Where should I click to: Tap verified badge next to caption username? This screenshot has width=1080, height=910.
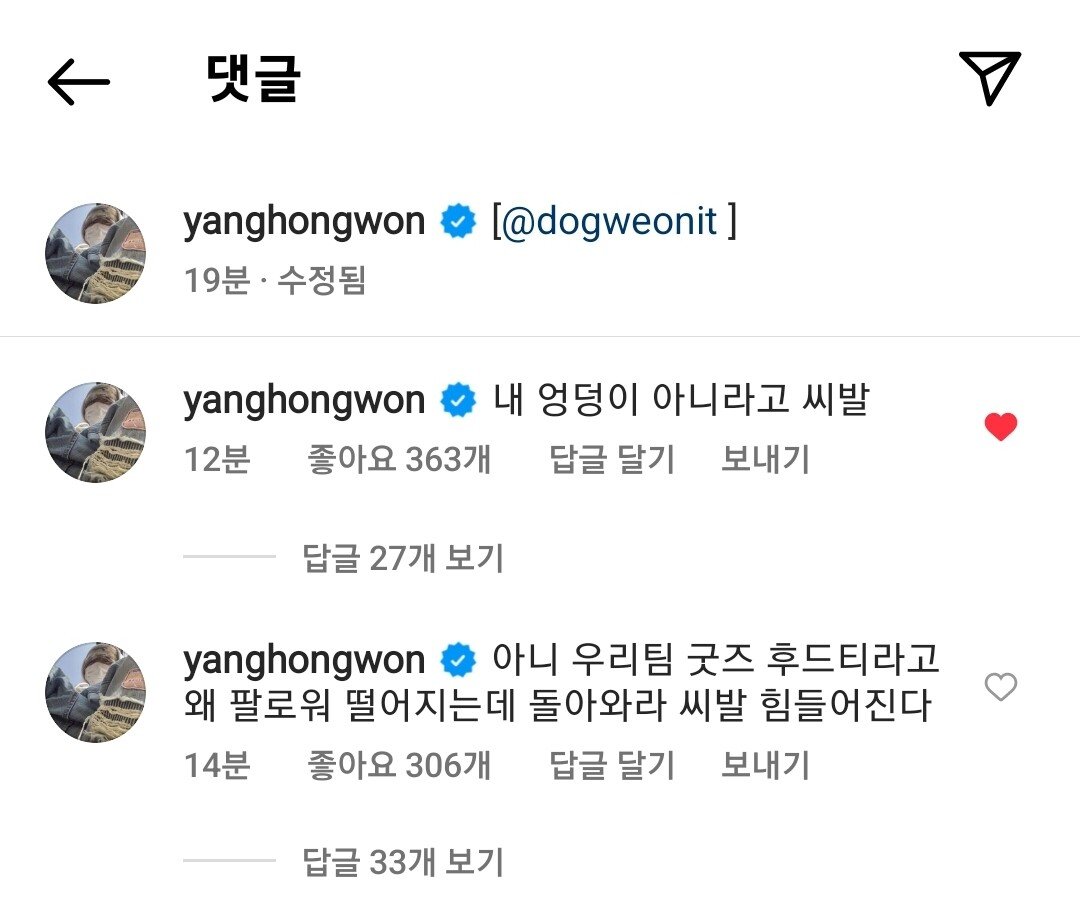(458, 222)
